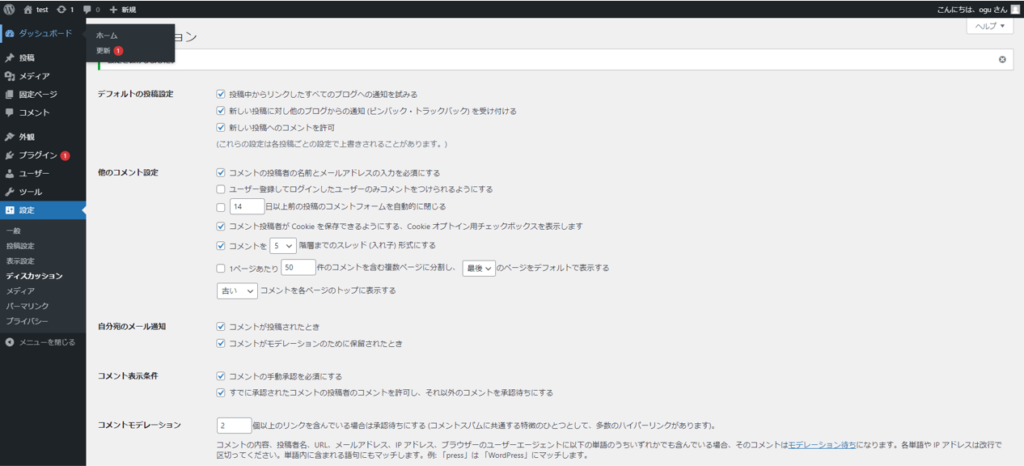1024x466 pixels.
Task: Open the 古い comment order dropdown
Action: tap(237, 290)
